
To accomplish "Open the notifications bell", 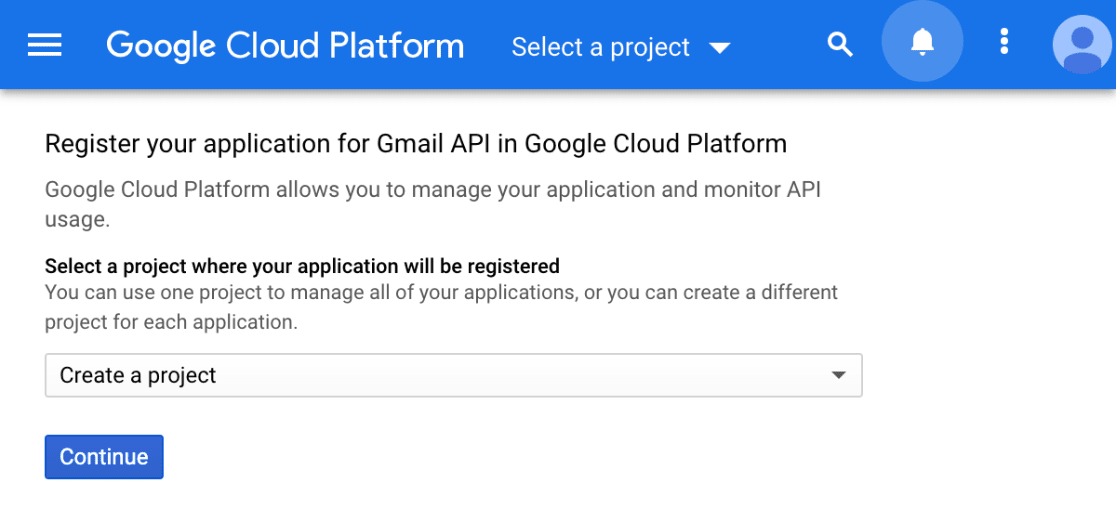I will [922, 41].
